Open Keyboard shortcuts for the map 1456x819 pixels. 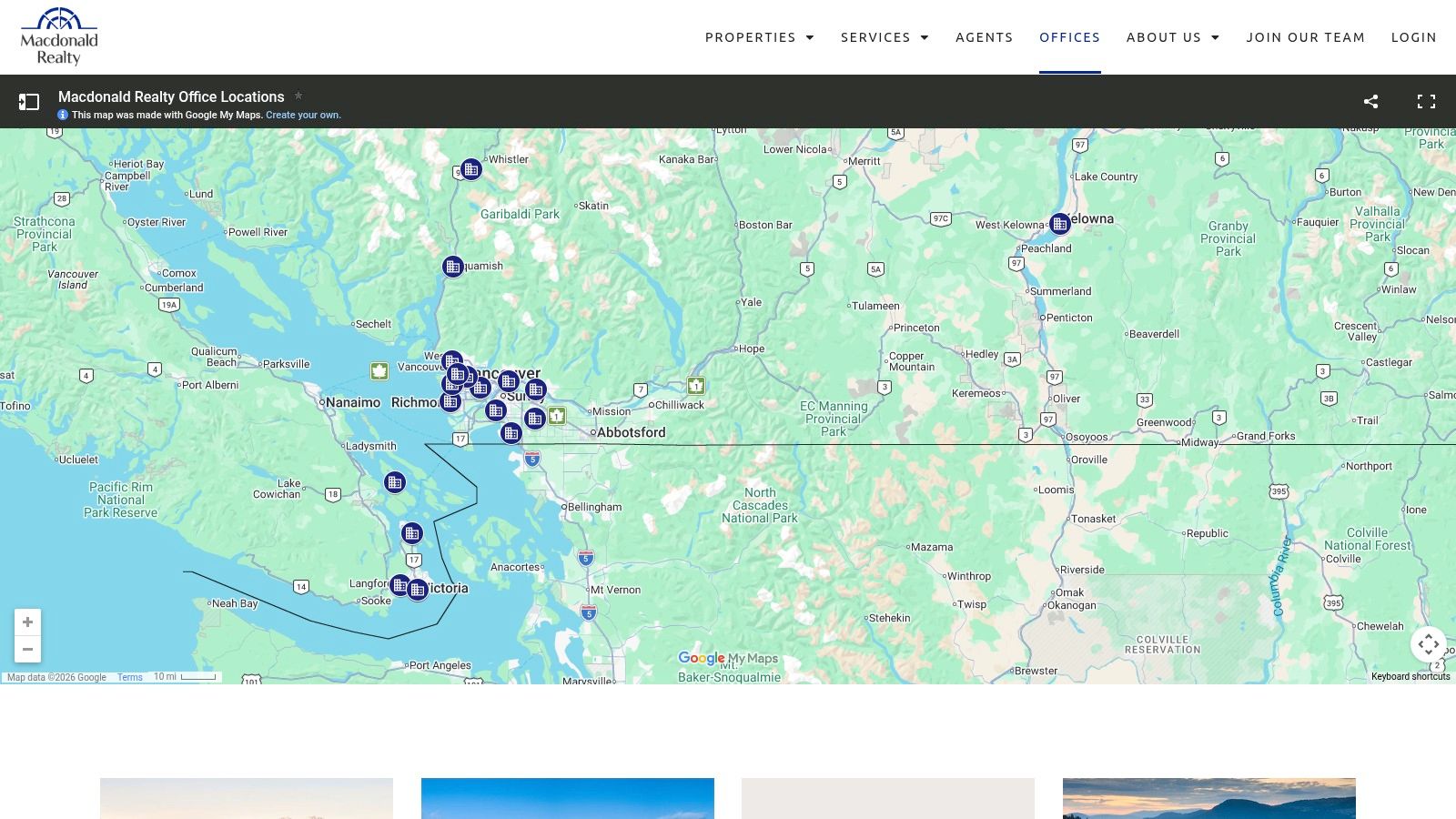point(1410,676)
